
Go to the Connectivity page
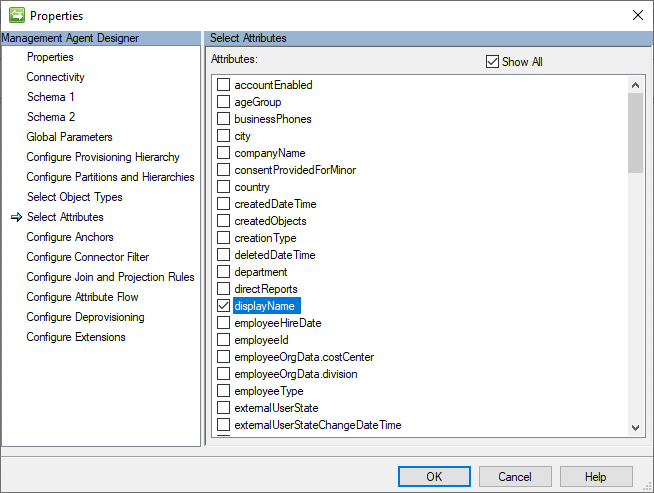pos(55,77)
